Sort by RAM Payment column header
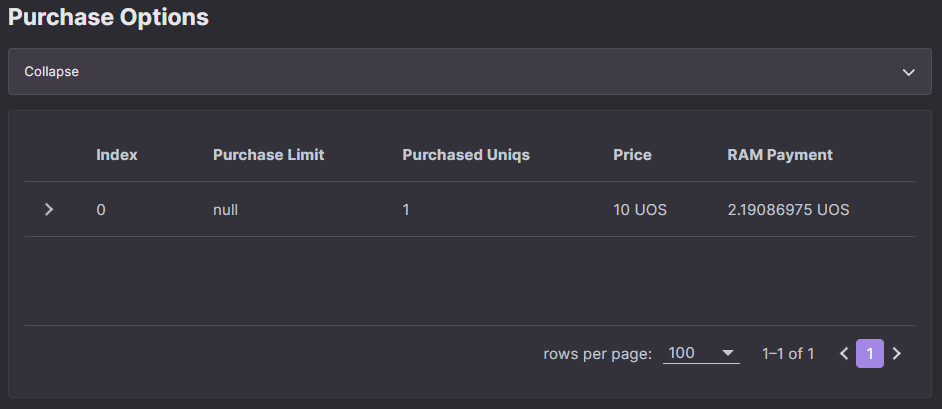Screen dimensions: 942x409 [x=780, y=155]
